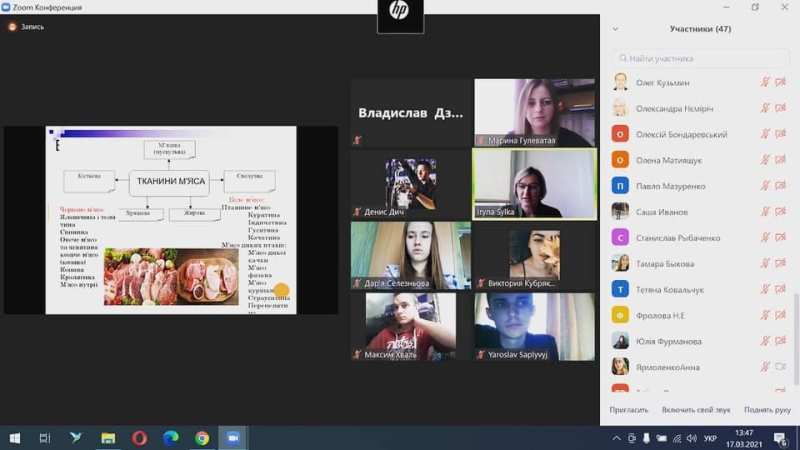The height and width of the screenshot is (450, 800).
Task: Click muted microphone icon for Олег Кузьмин
Action: tap(765, 82)
